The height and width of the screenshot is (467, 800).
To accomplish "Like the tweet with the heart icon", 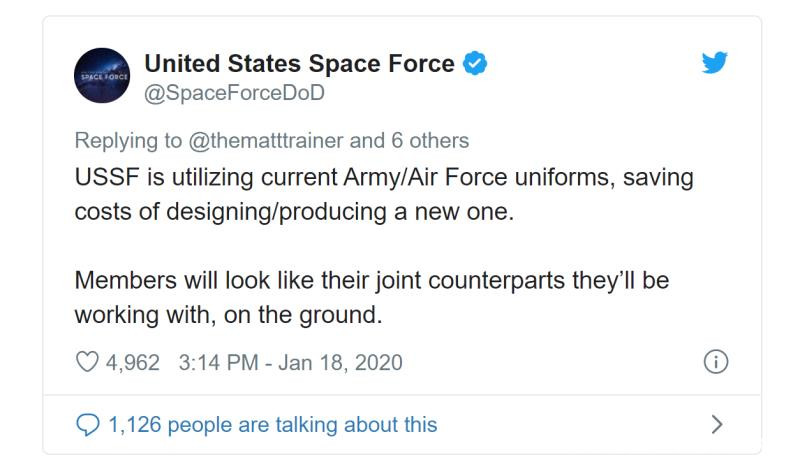I will coord(86,362).
